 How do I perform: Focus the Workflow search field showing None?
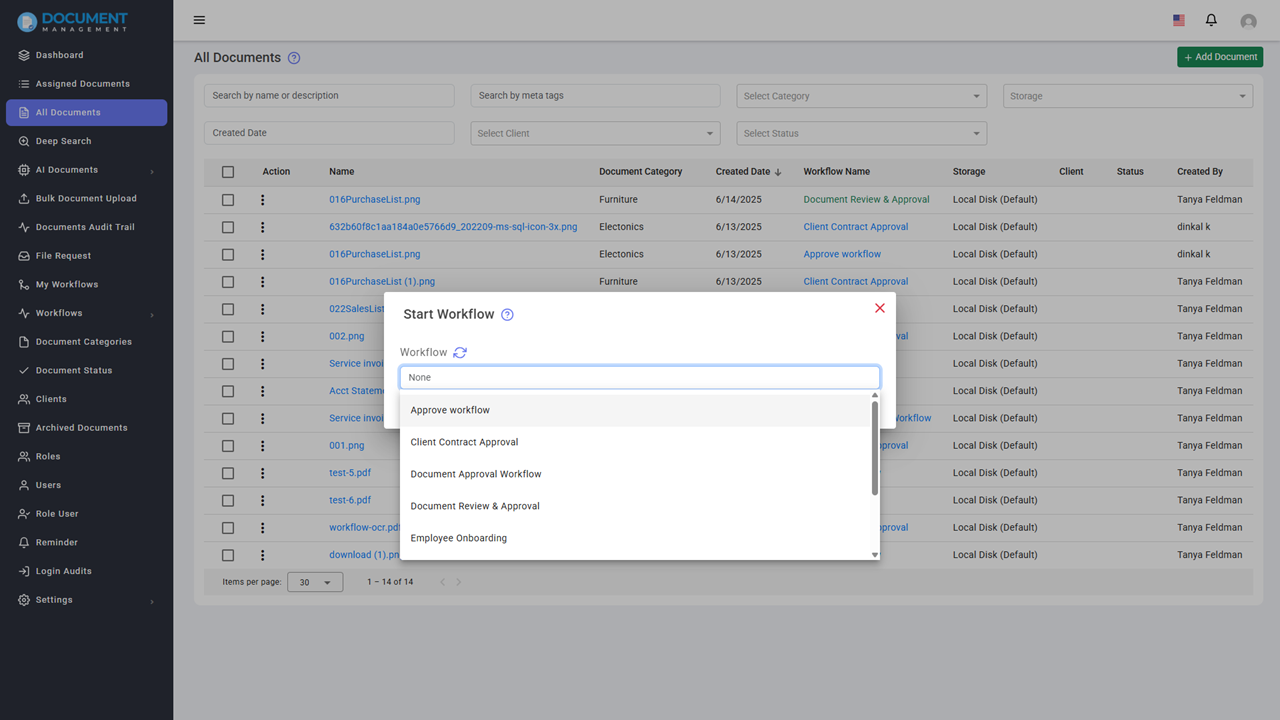tap(640, 377)
